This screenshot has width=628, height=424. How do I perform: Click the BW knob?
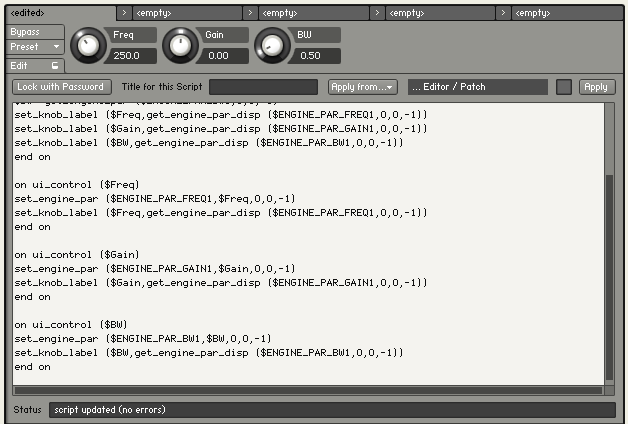272,45
